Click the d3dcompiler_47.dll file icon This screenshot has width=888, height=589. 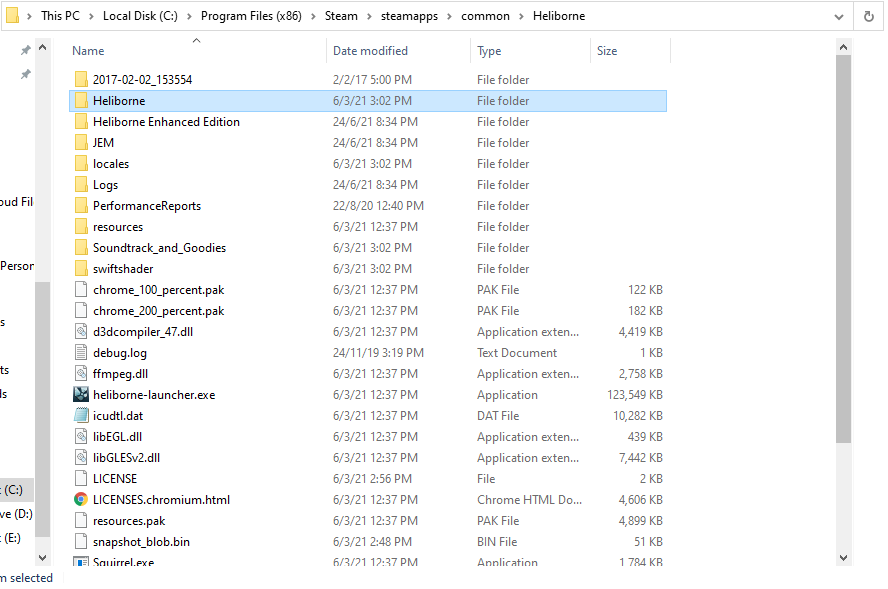click(81, 332)
